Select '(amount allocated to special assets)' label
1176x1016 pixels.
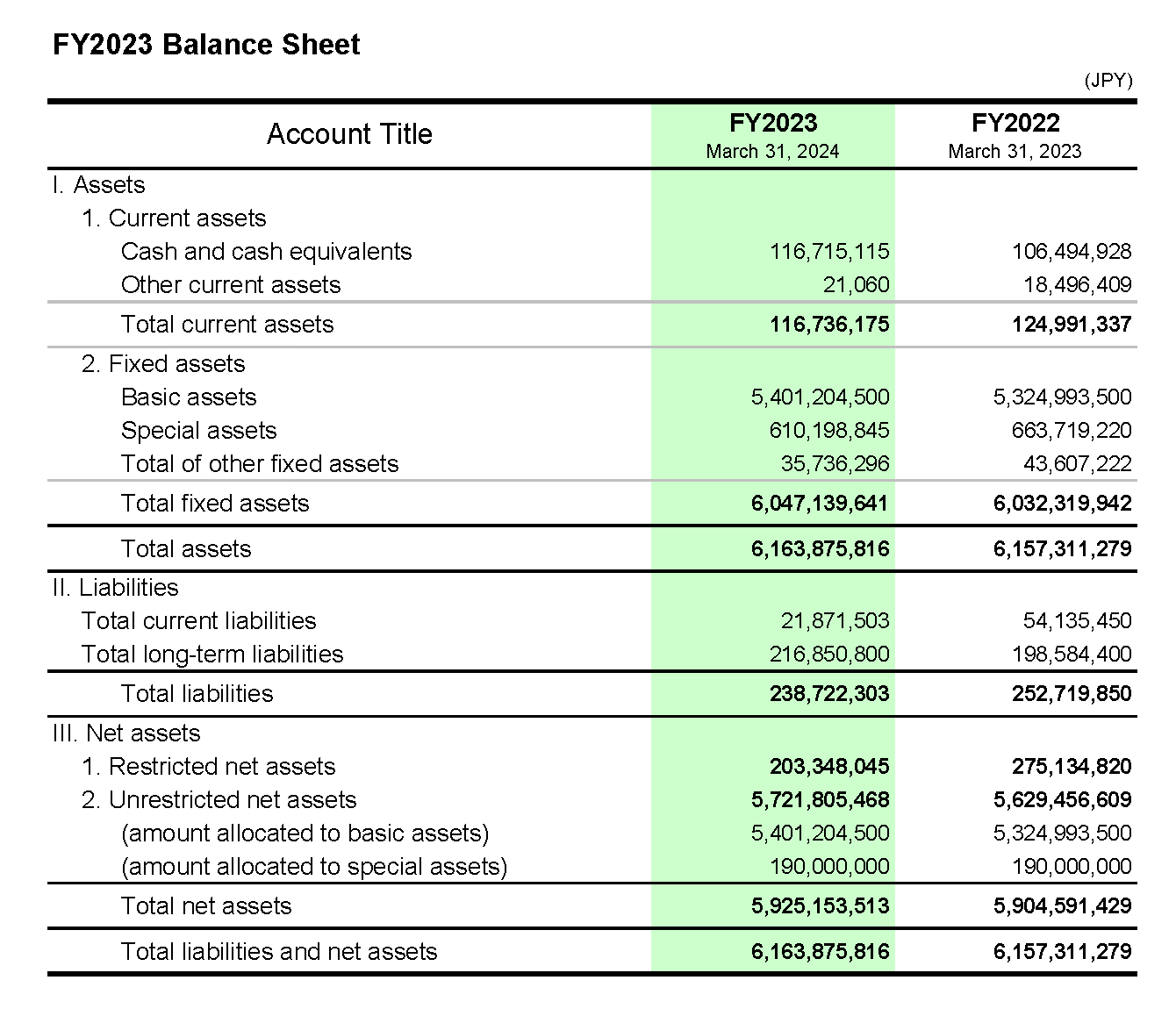314,867
